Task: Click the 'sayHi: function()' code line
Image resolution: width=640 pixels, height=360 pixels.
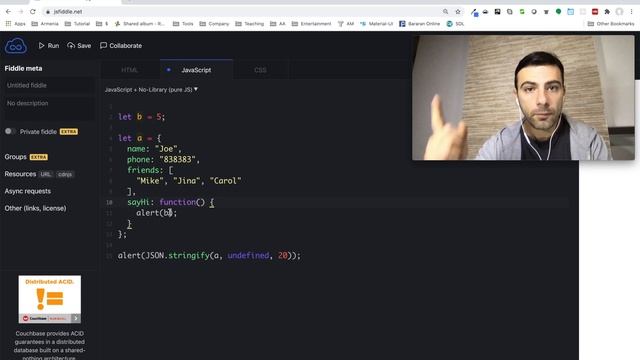Action: coord(170,202)
